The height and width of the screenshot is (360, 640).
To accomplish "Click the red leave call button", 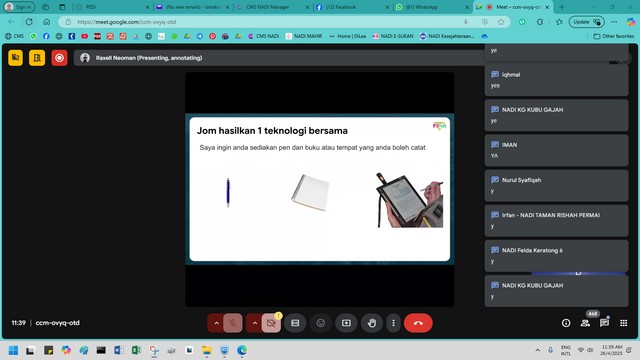I will tap(418, 323).
